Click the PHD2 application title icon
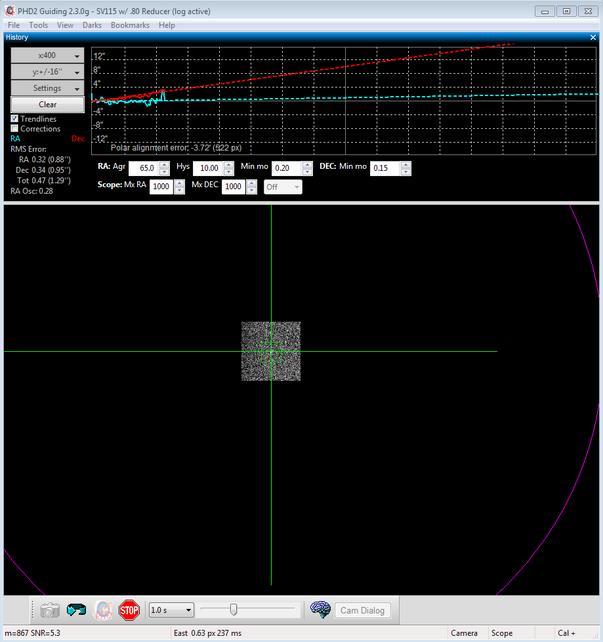The width and height of the screenshot is (603, 642). (10, 11)
